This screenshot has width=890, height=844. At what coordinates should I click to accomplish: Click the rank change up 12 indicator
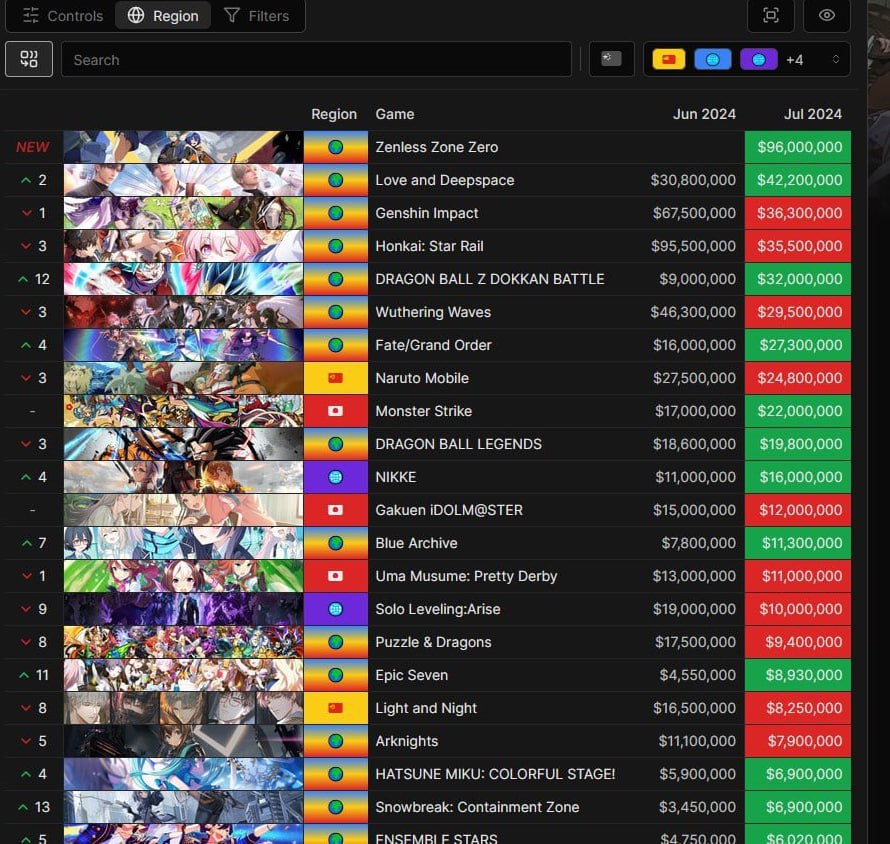(33, 279)
